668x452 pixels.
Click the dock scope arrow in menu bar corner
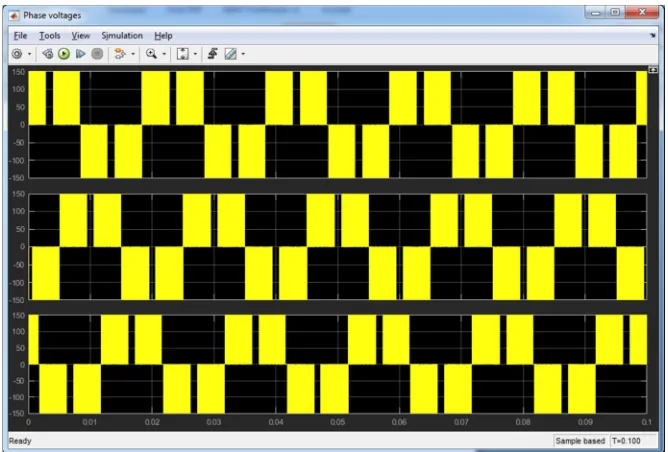[653, 35]
